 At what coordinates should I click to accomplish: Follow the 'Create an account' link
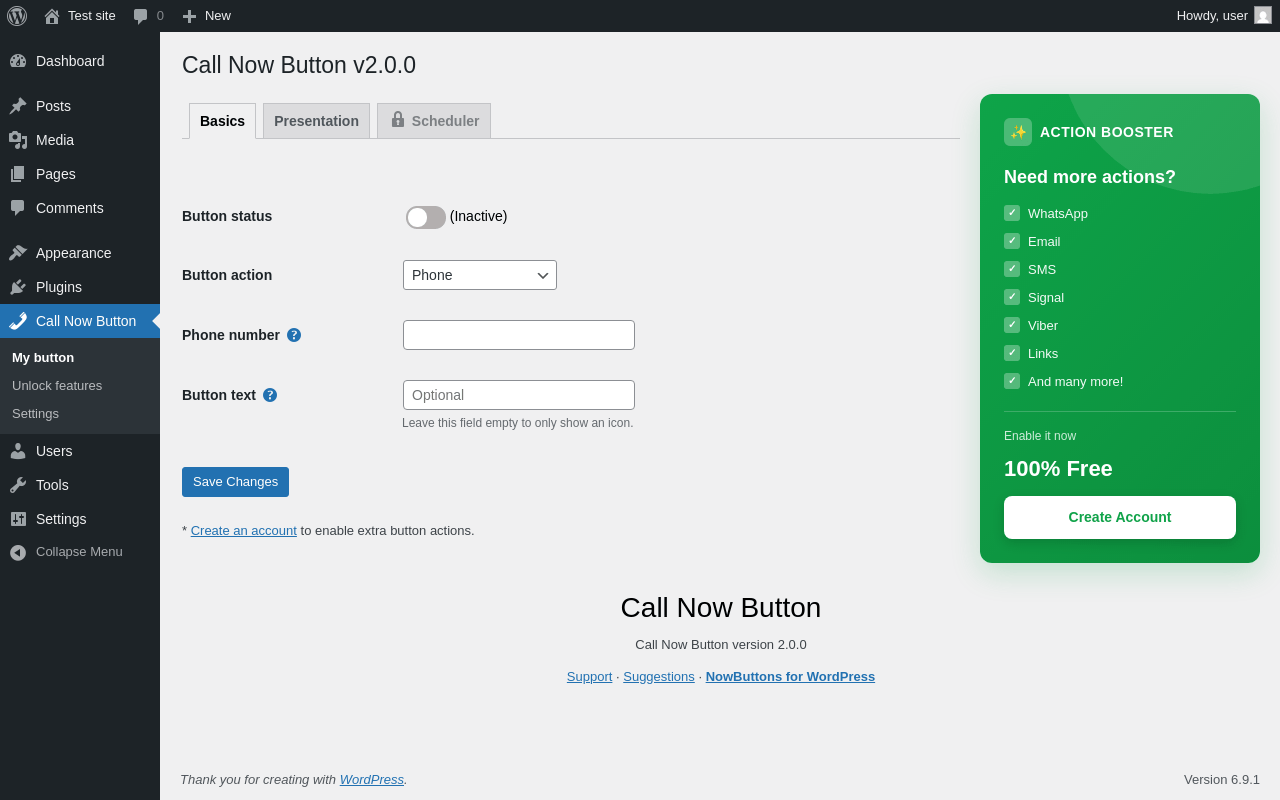244,531
